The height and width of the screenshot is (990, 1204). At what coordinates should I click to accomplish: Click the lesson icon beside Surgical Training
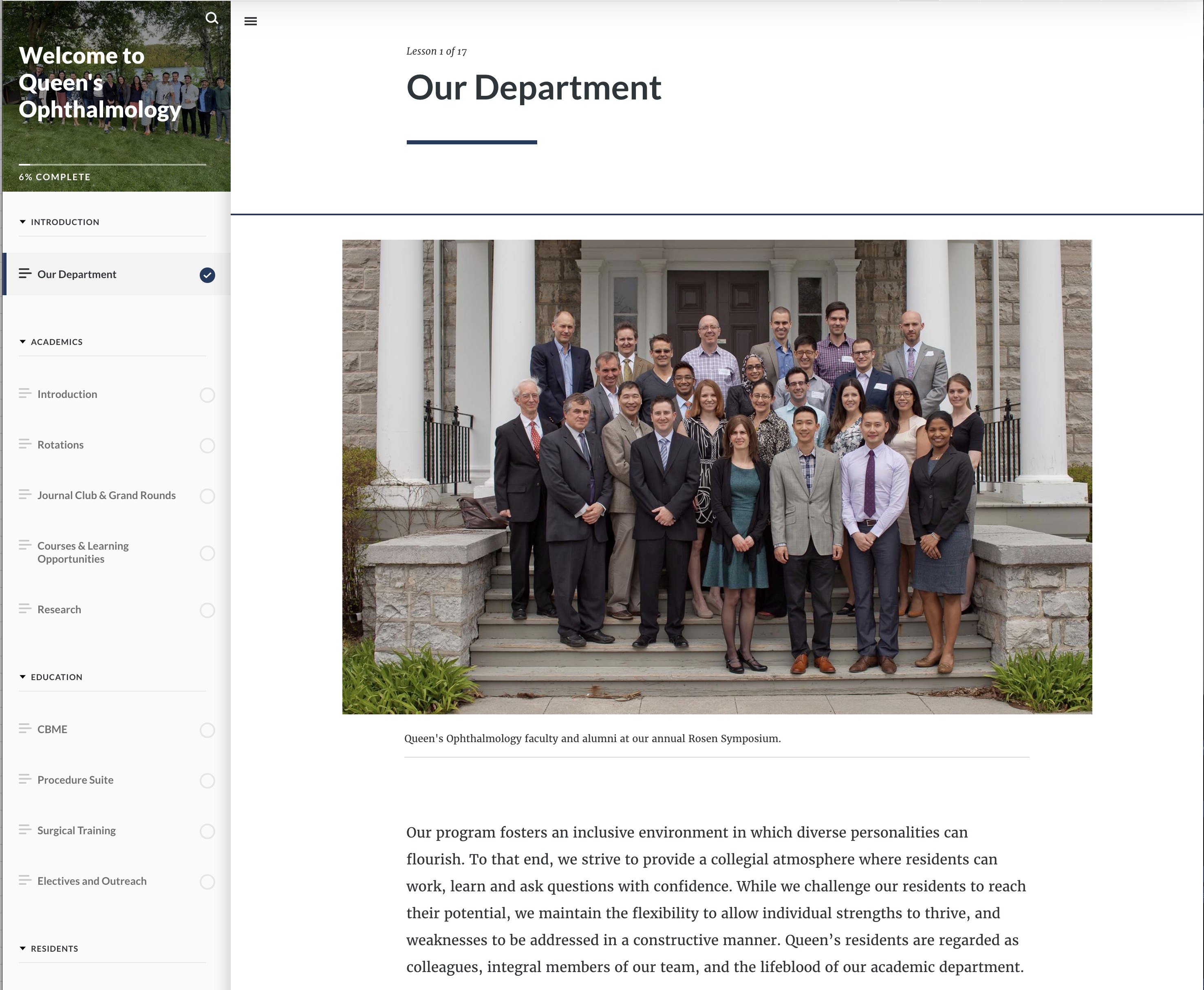[x=24, y=830]
